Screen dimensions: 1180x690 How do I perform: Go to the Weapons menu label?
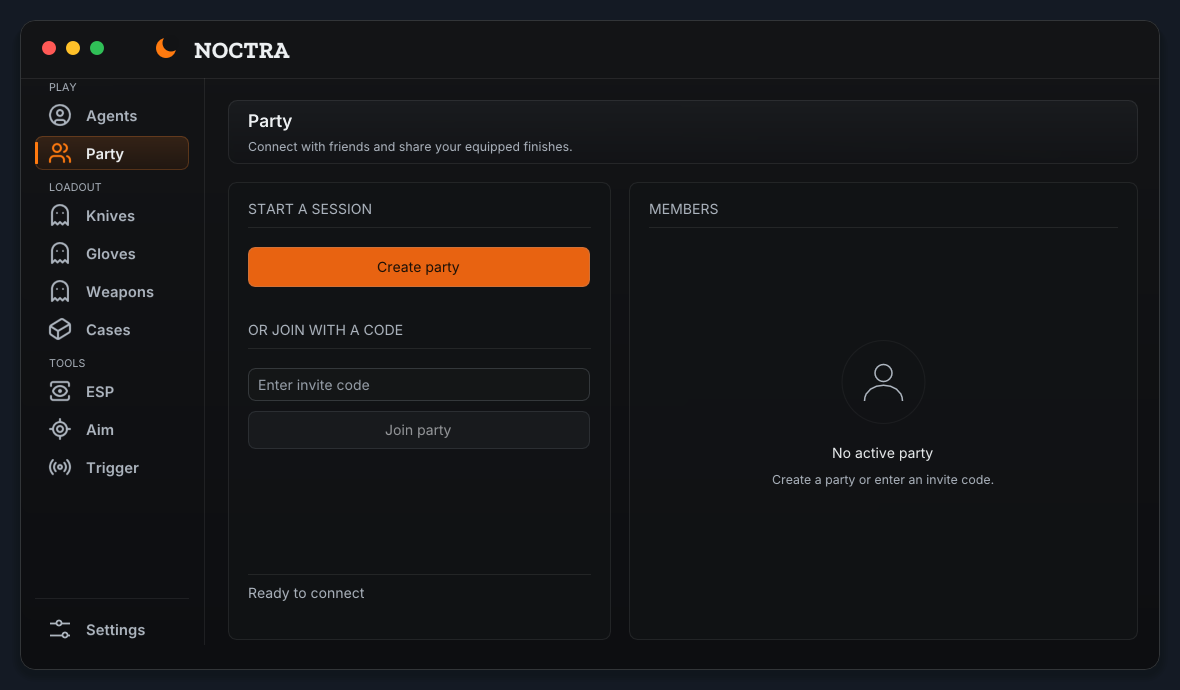(x=120, y=292)
